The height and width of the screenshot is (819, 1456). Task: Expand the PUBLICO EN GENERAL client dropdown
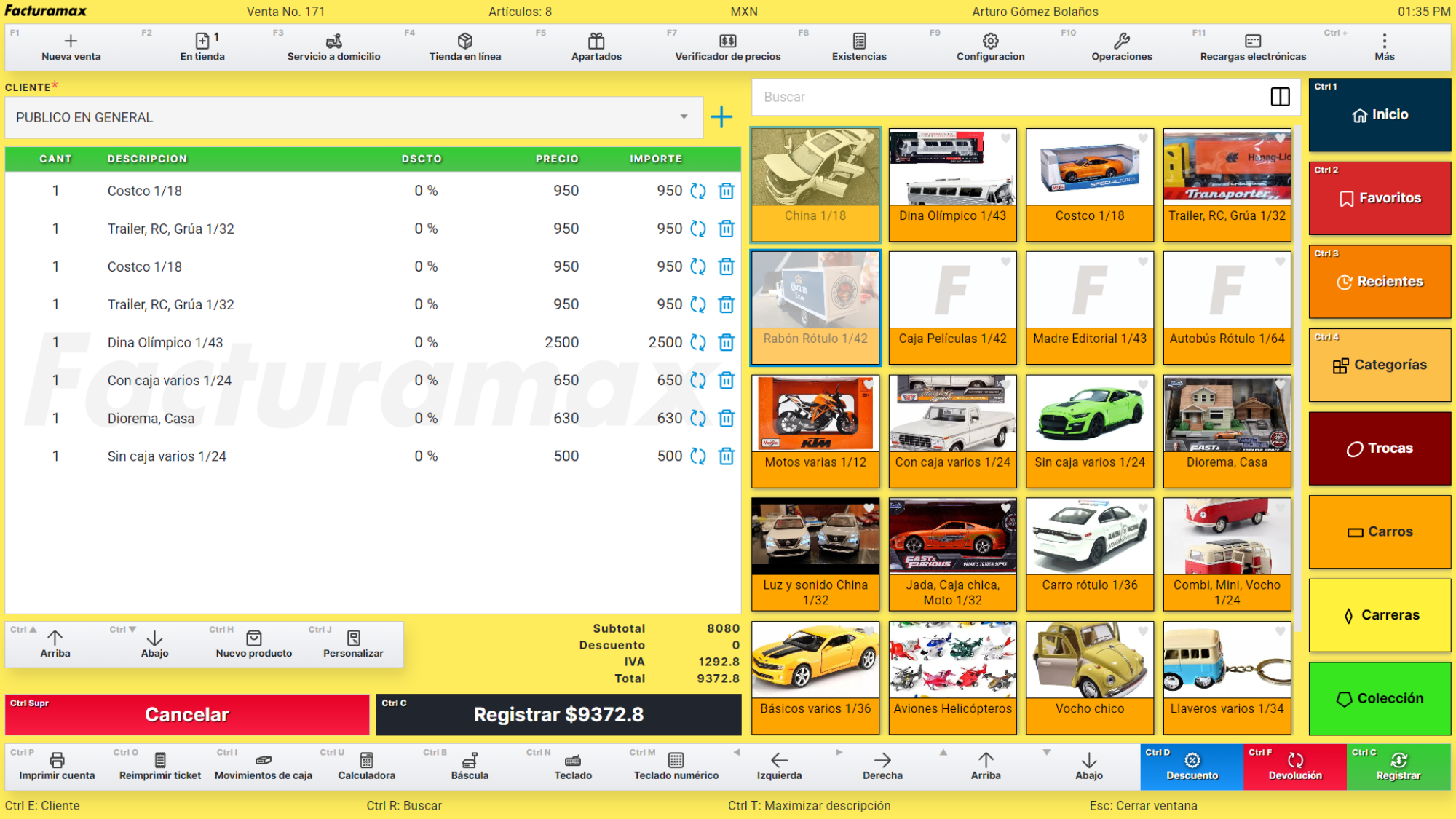(684, 117)
